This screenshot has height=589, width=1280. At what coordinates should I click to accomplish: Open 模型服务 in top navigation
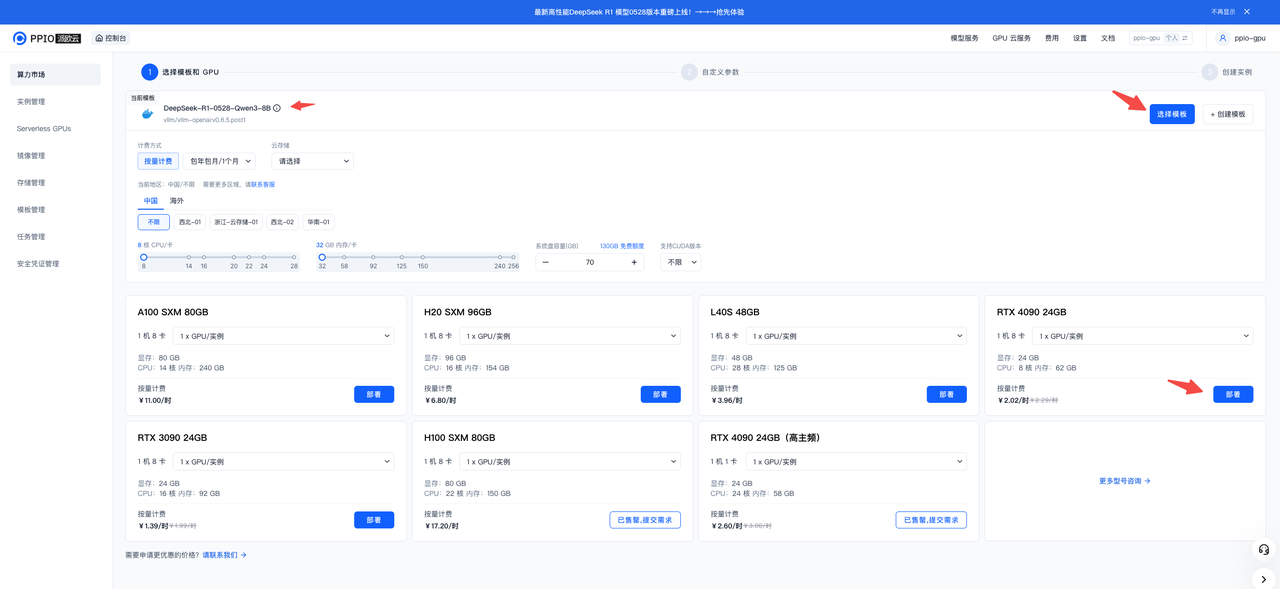(964, 38)
